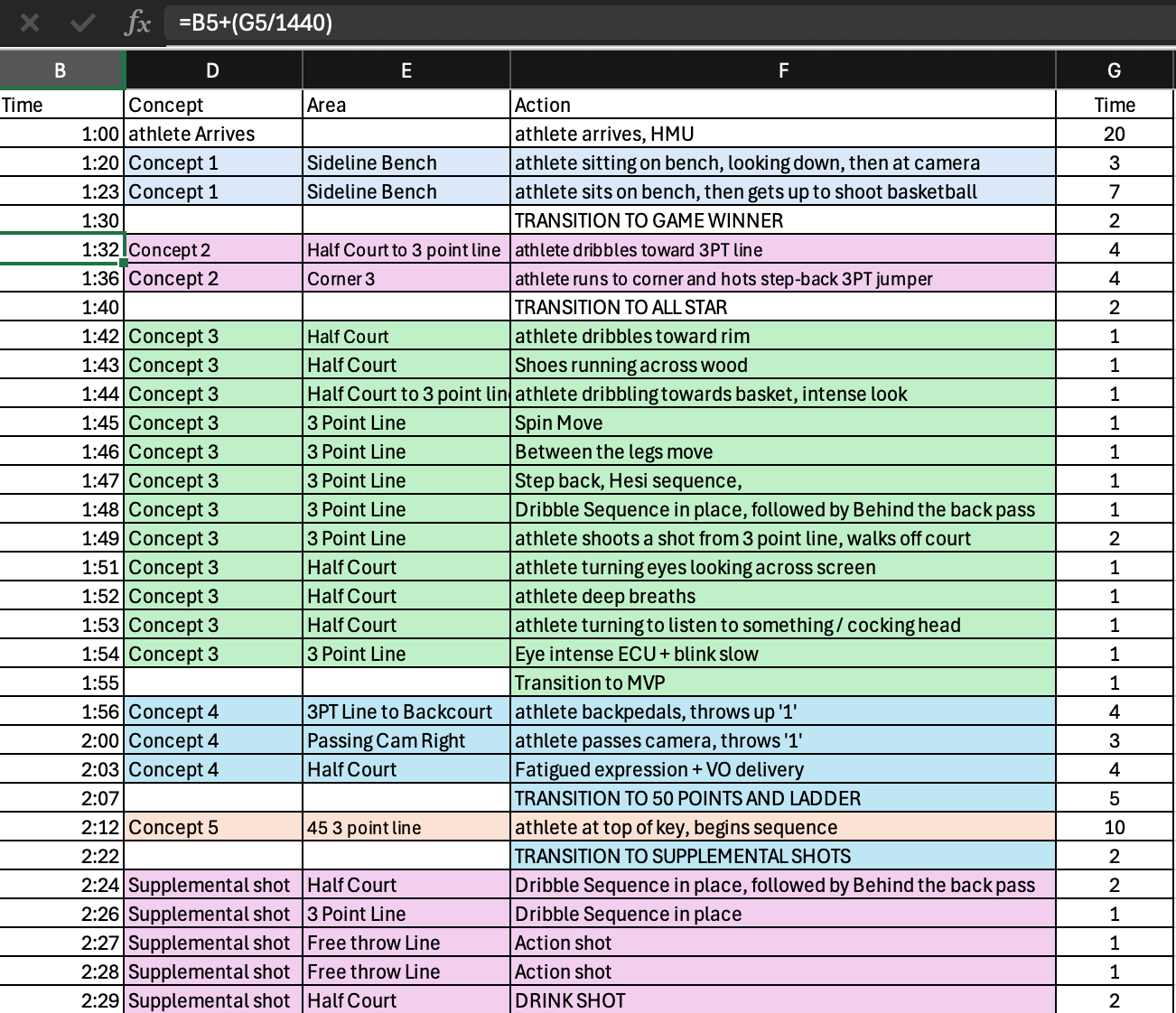
Task: Select the duration cell containing 20
Action: tap(1114, 135)
